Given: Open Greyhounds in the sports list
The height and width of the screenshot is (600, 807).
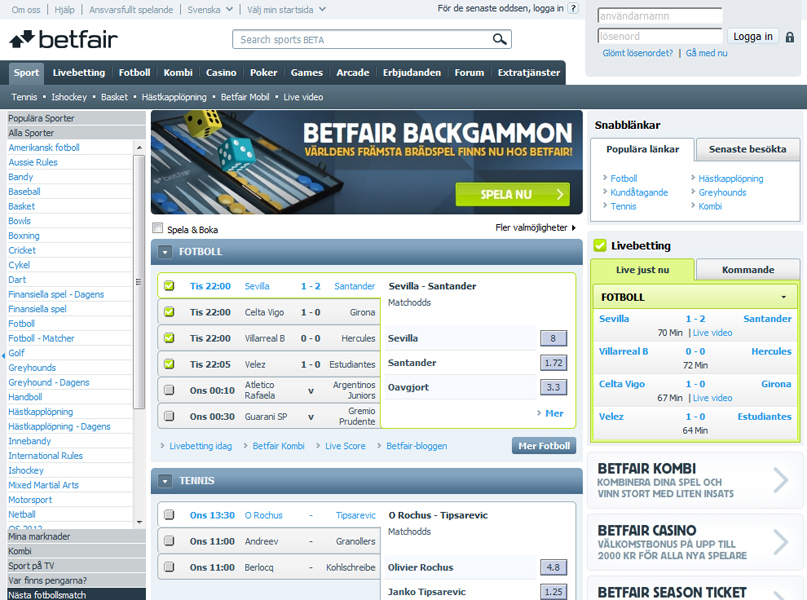Looking at the screenshot, I should [x=32, y=367].
